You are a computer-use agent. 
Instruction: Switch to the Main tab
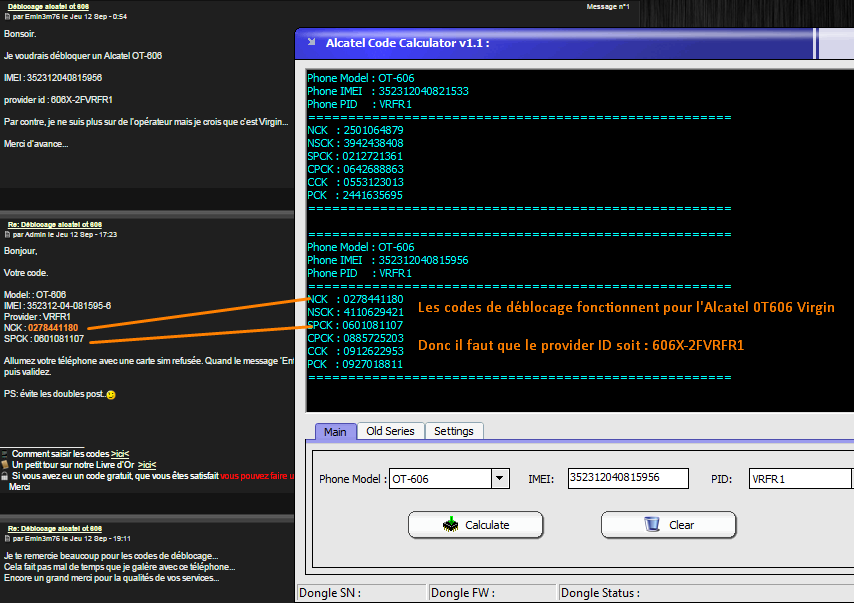(335, 431)
